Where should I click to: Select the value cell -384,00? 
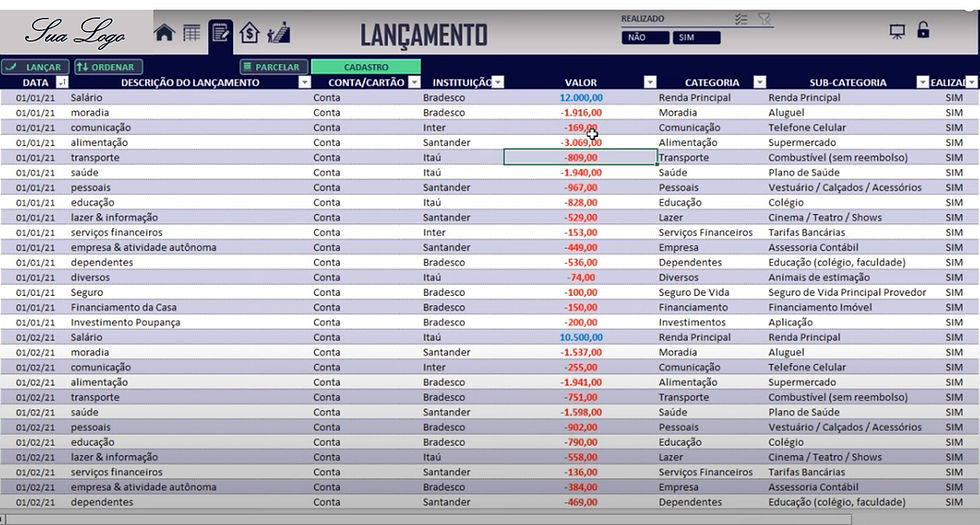580,488
